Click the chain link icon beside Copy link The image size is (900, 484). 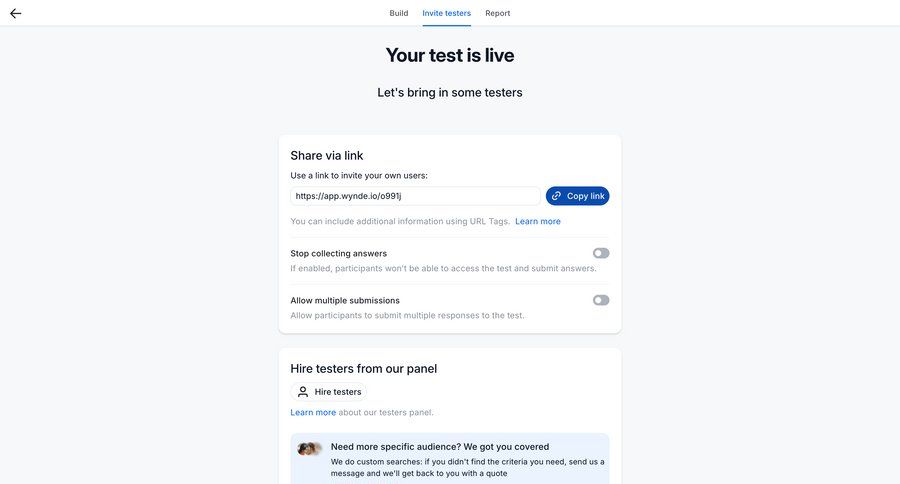pos(557,196)
